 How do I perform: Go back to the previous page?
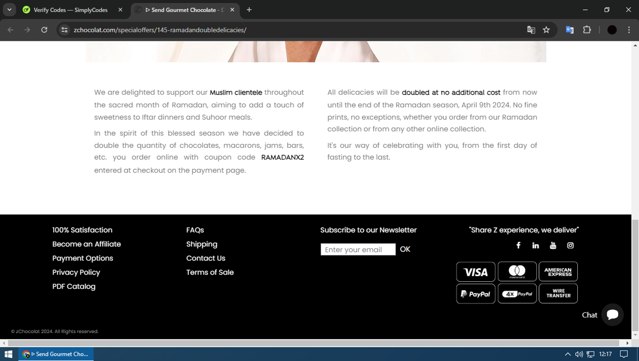tap(11, 30)
